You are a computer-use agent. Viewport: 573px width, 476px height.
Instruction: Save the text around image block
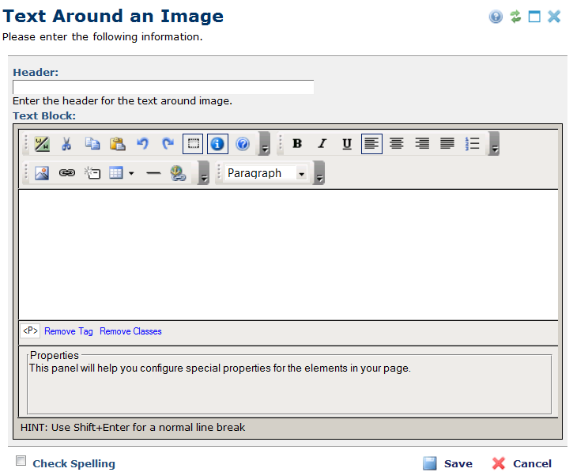click(x=448, y=464)
